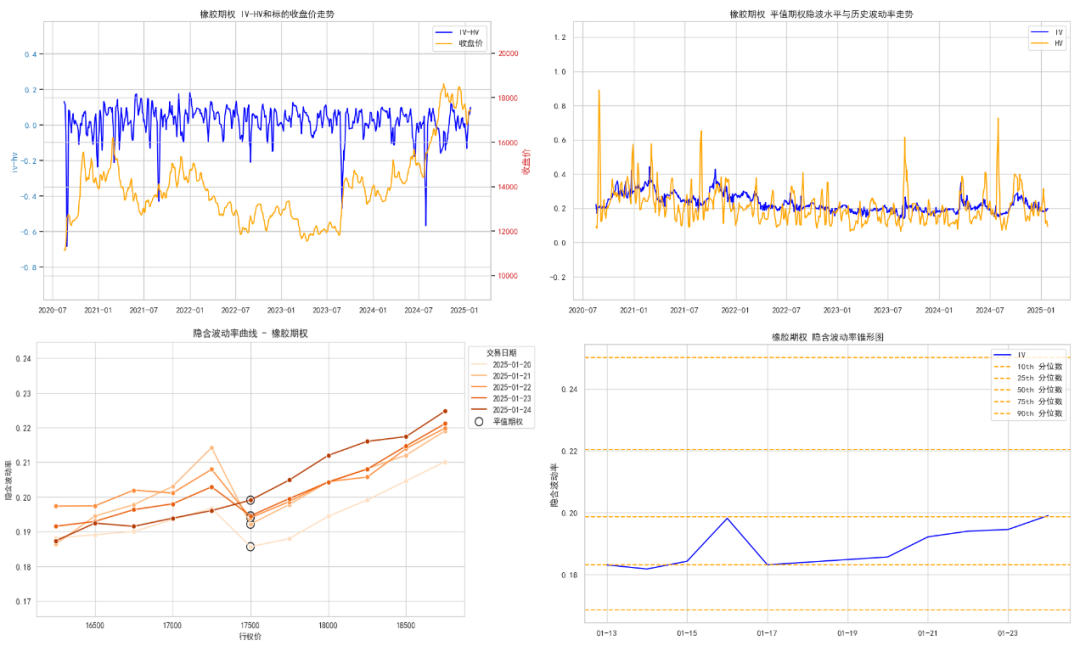The height and width of the screenshot is (646, 1080).
Task: Click the 20000 tick on the price axis
Action: coord(508,54)
